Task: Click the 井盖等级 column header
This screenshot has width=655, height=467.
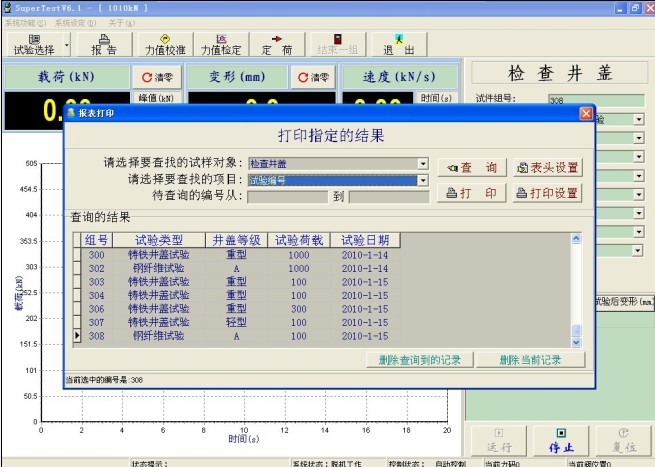Action: (236, 240)
